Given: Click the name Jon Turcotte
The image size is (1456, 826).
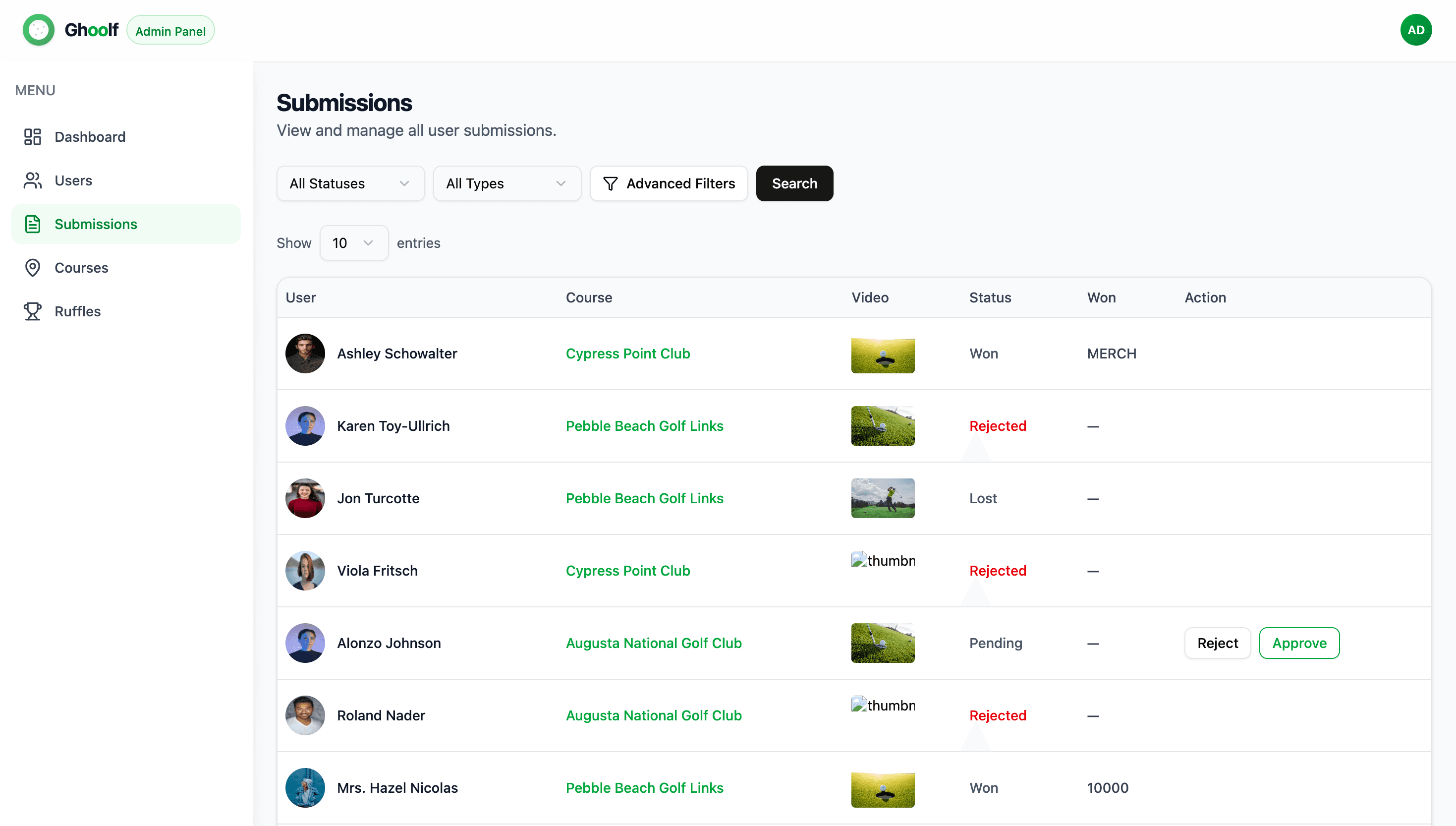Looking at the screenshot, I should pyautogui.click(x=378, y=498).
